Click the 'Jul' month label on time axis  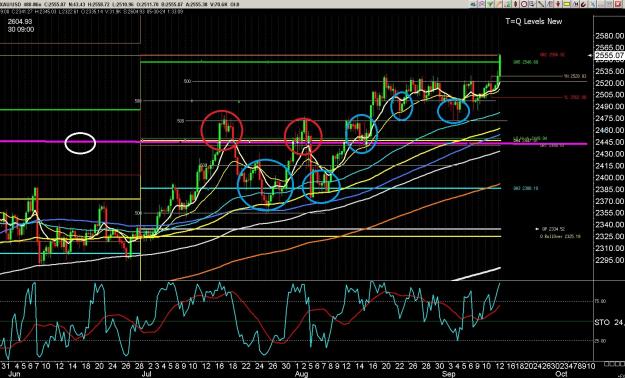pos(147,374)
